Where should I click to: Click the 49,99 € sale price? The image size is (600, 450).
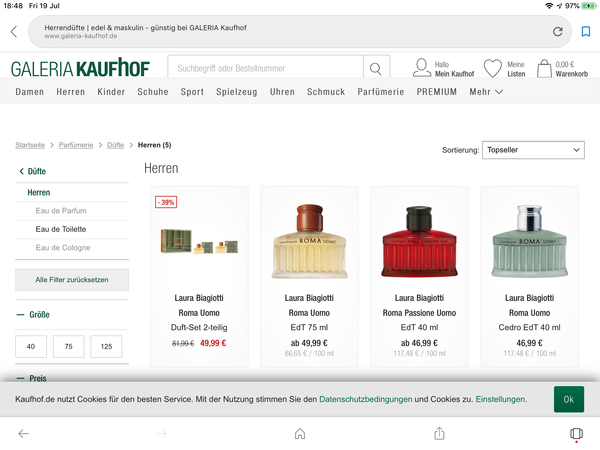click(x=213, y=343)
